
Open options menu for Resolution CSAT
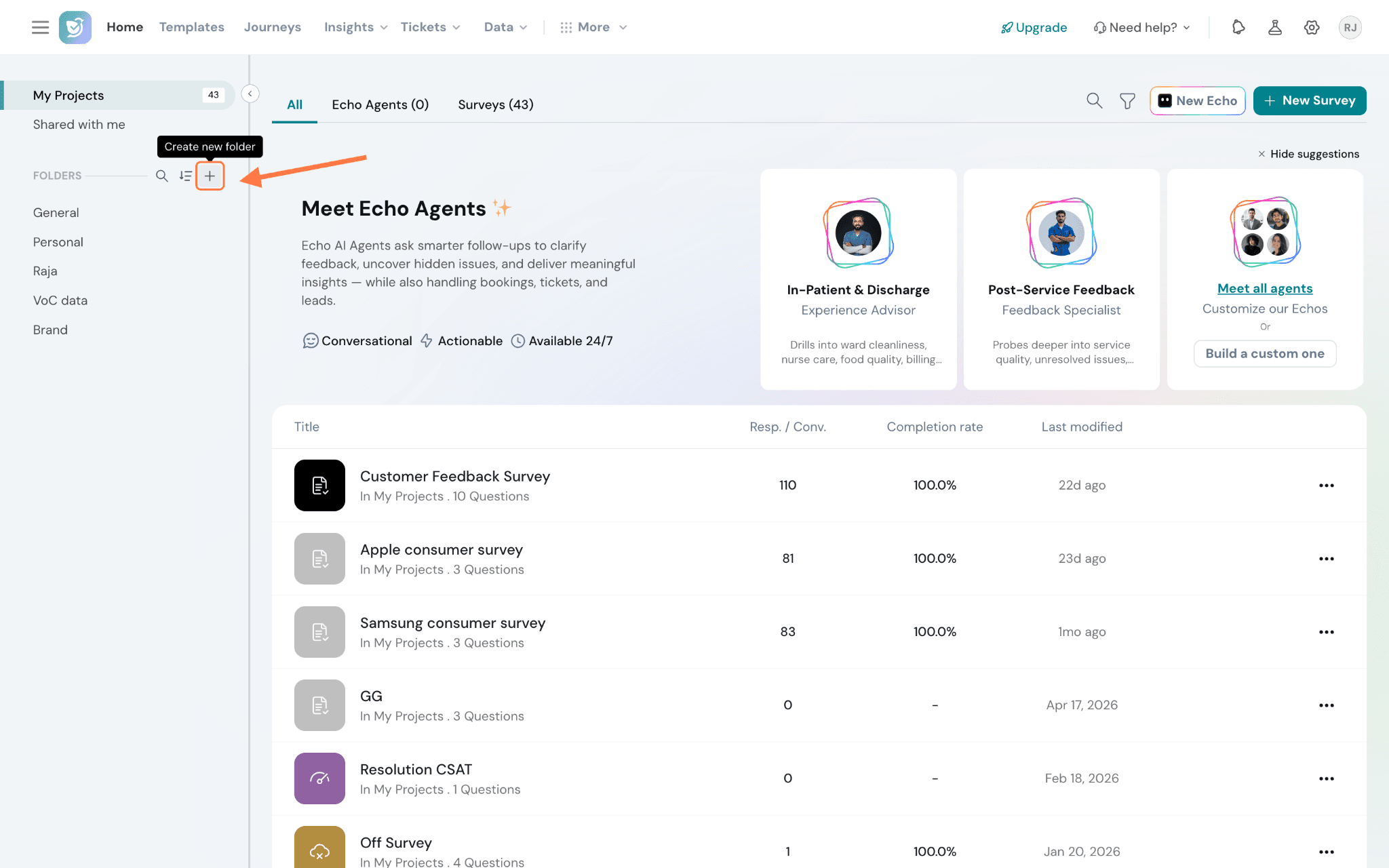click(x=1327, y=778)
